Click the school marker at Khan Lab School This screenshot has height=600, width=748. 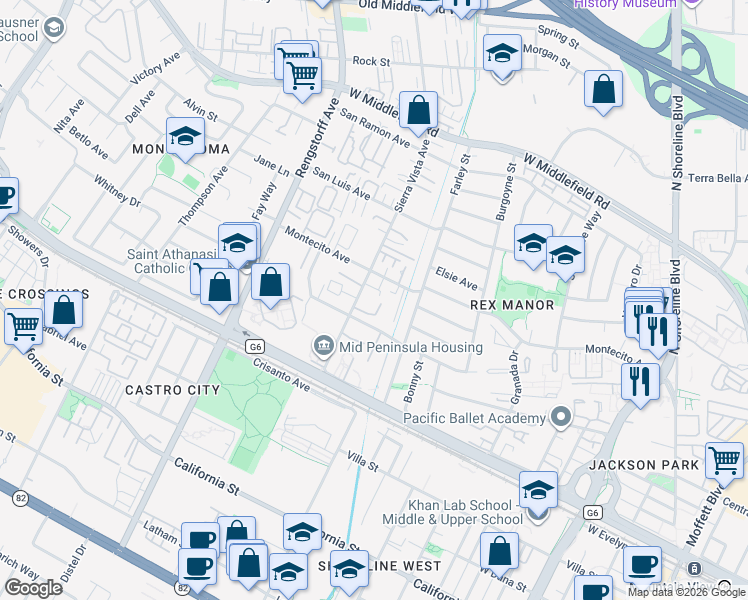tap(538, 491)
